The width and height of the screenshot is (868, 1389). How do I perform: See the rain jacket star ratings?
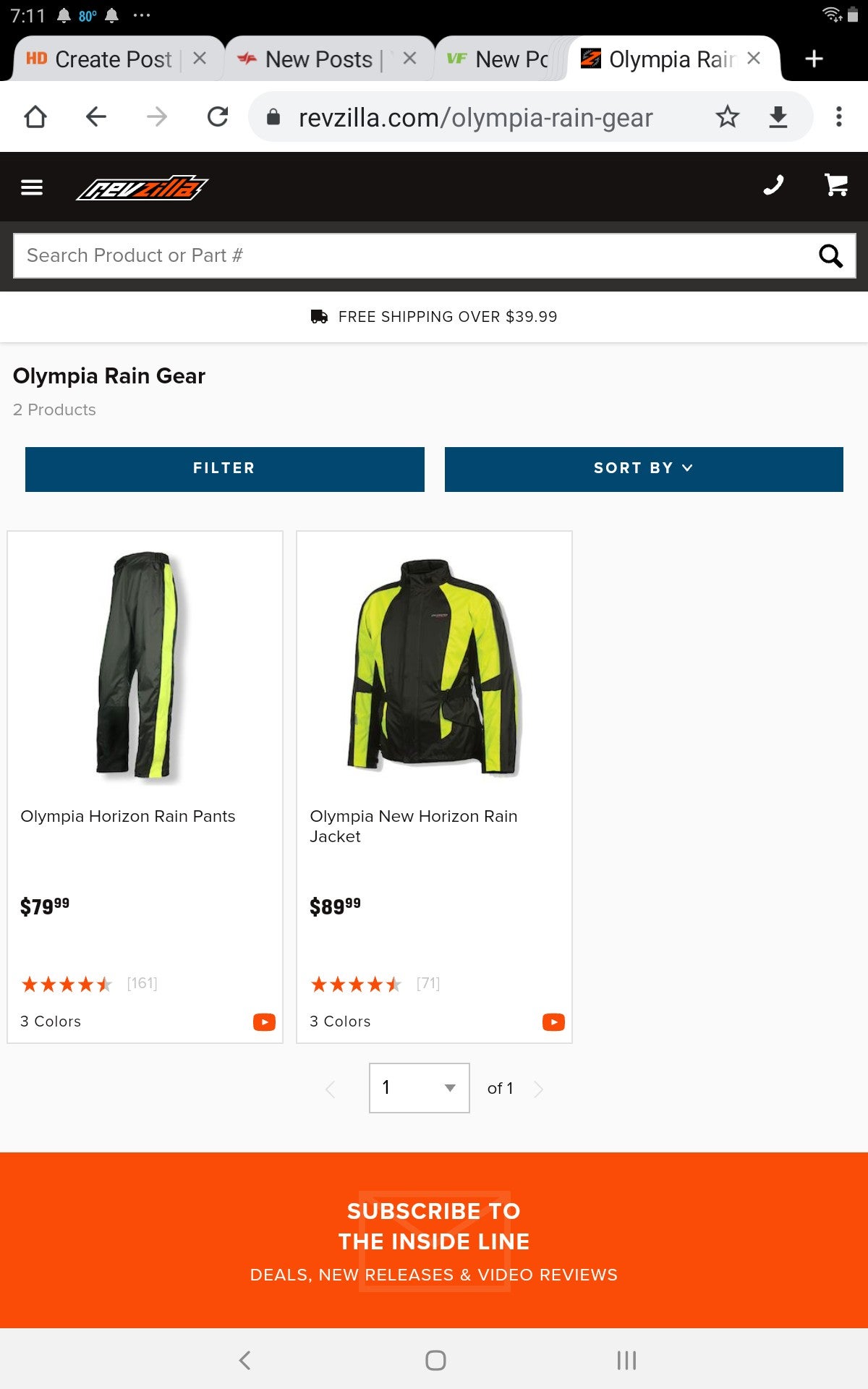point(357,984)
